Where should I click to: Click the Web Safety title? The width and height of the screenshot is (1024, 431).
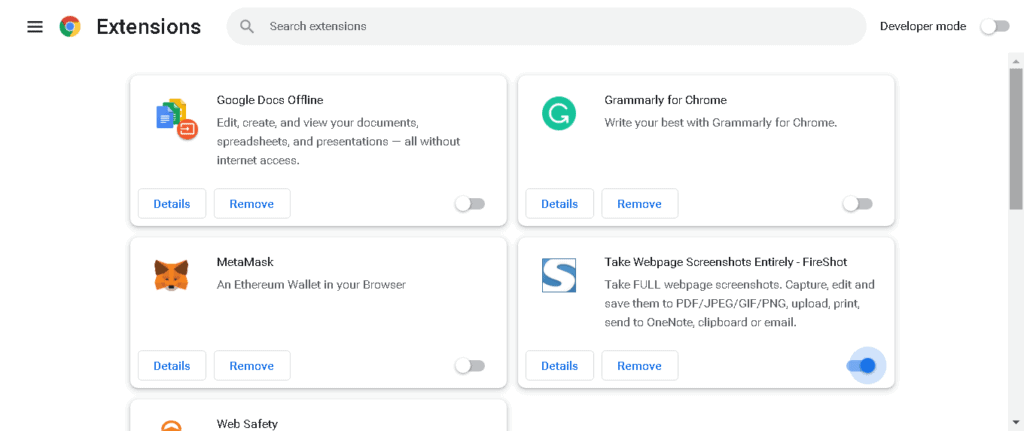point(247,424)
